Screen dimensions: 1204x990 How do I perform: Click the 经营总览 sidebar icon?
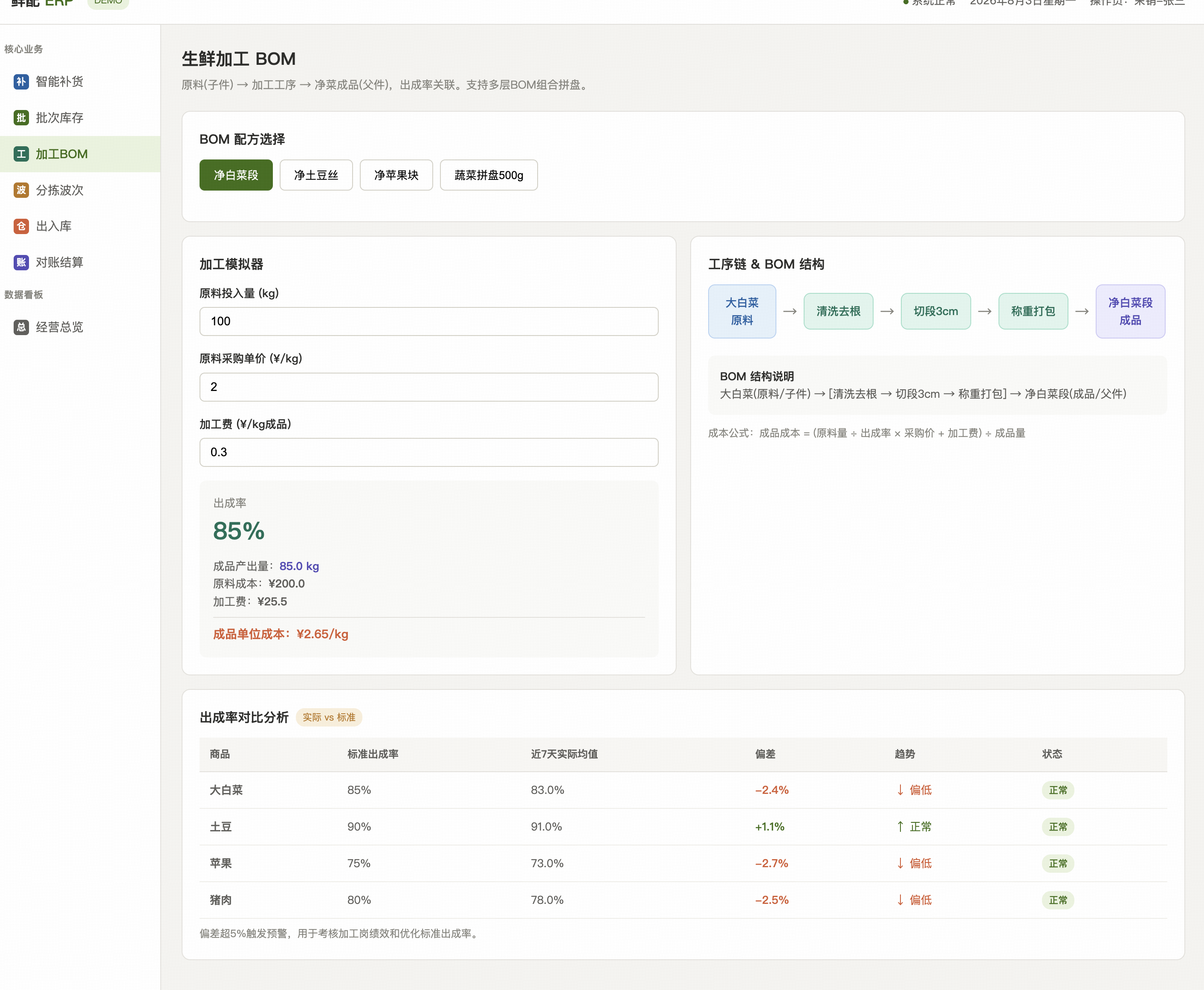click(21, 327)
